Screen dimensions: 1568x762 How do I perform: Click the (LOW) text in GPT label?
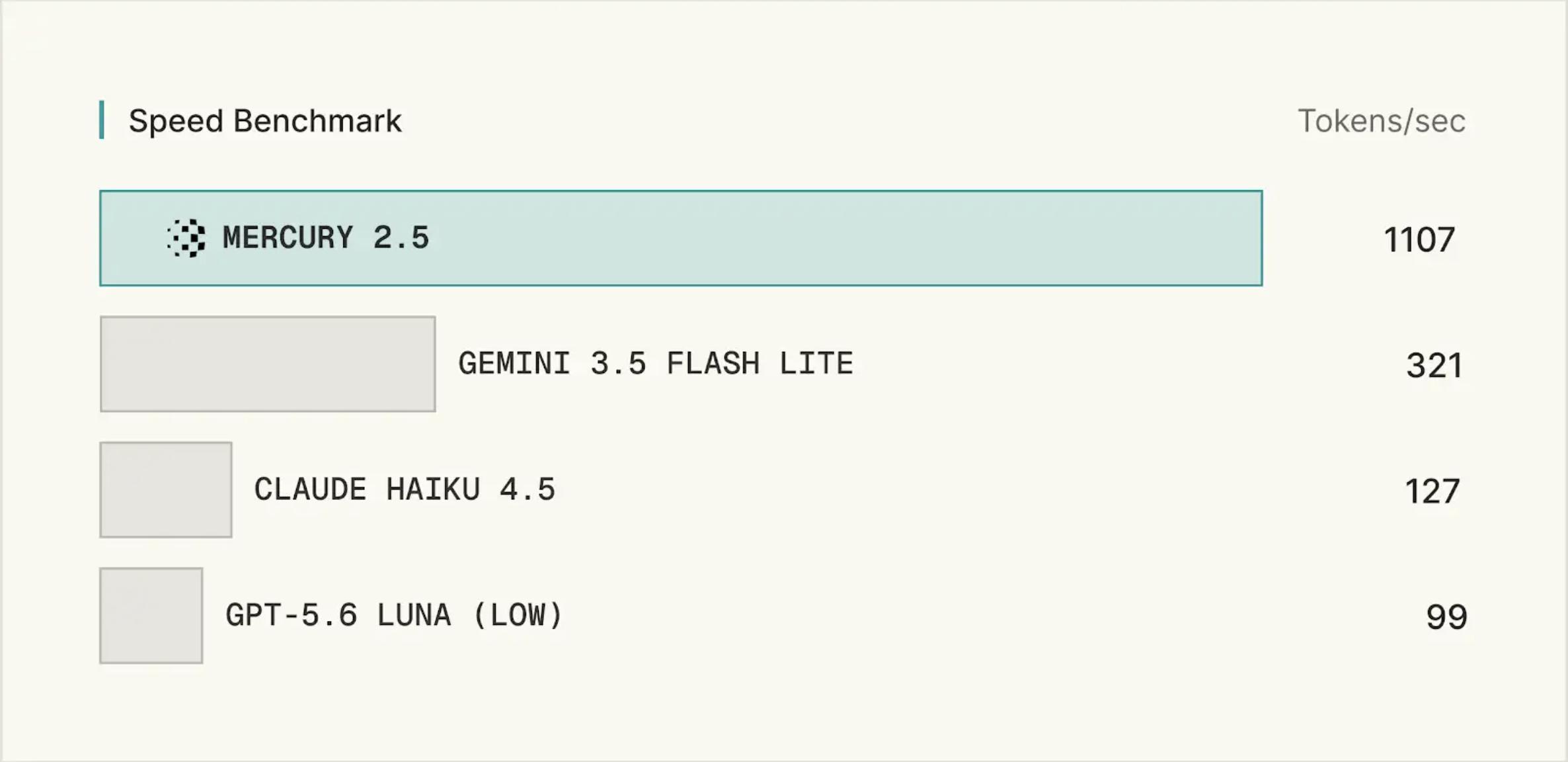click(518, 615)
